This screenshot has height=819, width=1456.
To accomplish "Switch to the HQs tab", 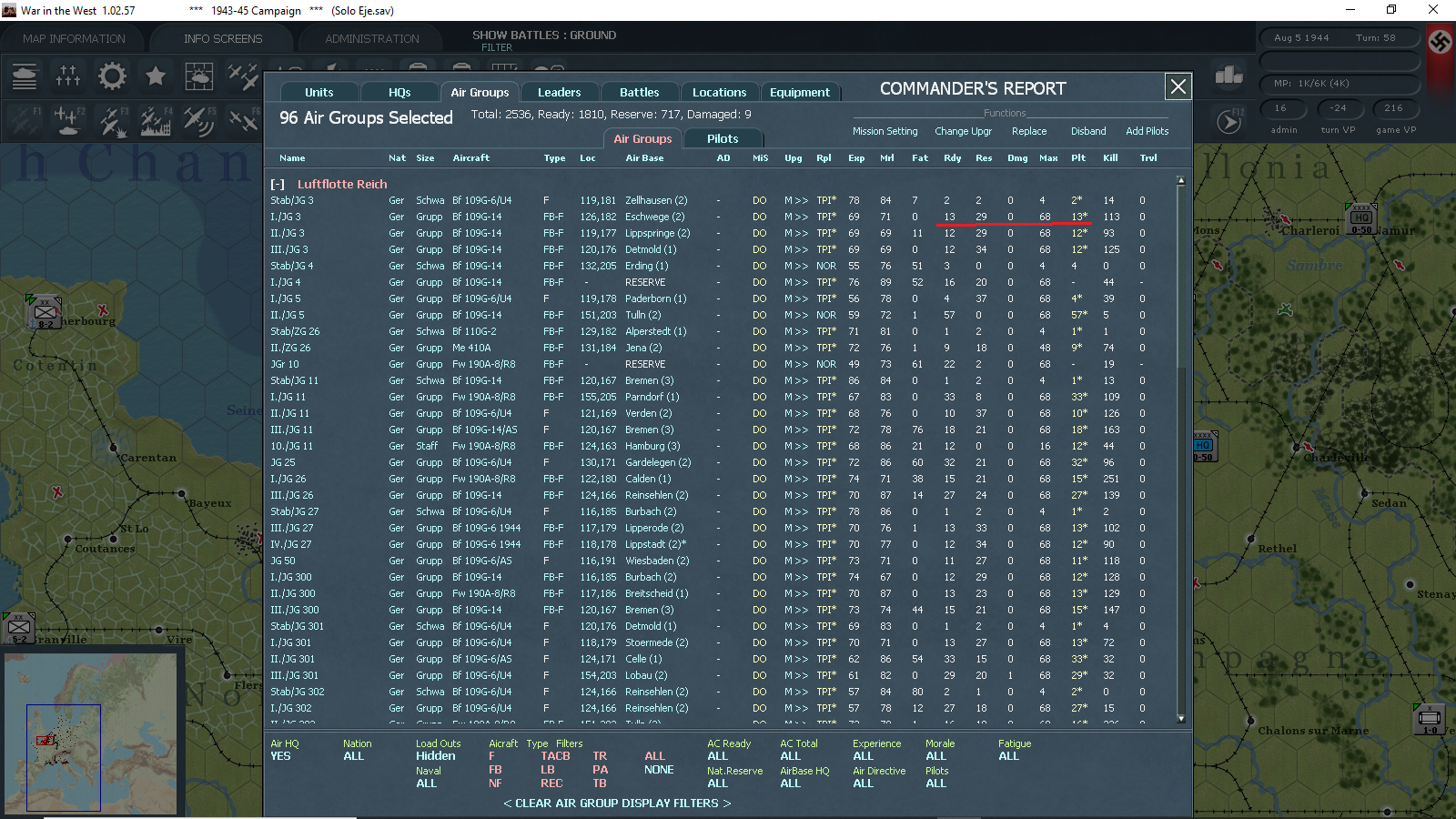I will coord(399,92).
